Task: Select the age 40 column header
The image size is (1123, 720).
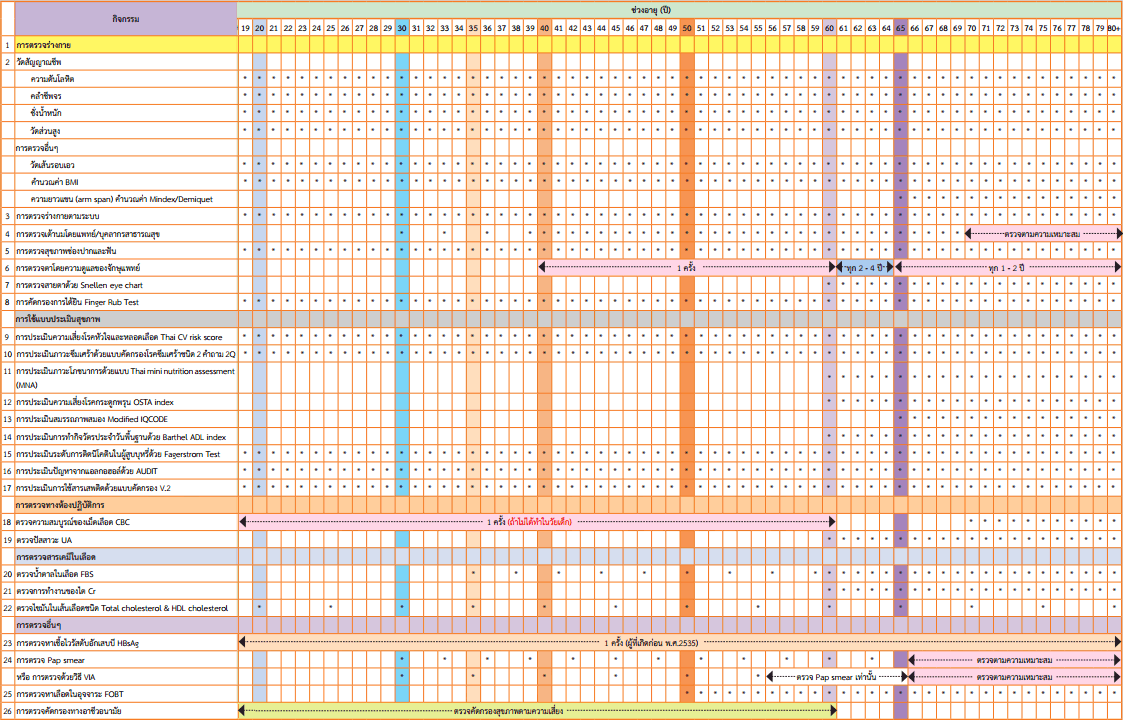Action: (x=544, y=28)
